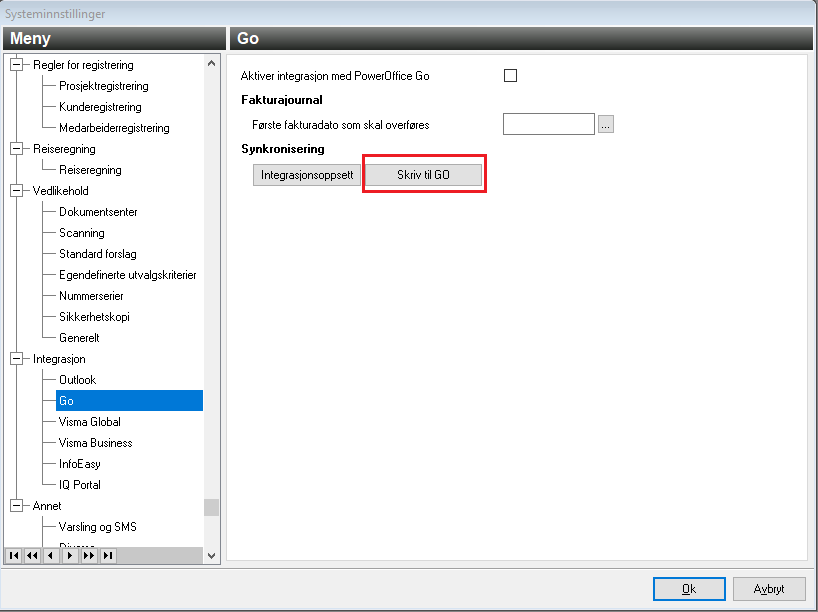Collapse the Vedlikehold tree node
Screen dimensions: 818x612
click(17, 190)
